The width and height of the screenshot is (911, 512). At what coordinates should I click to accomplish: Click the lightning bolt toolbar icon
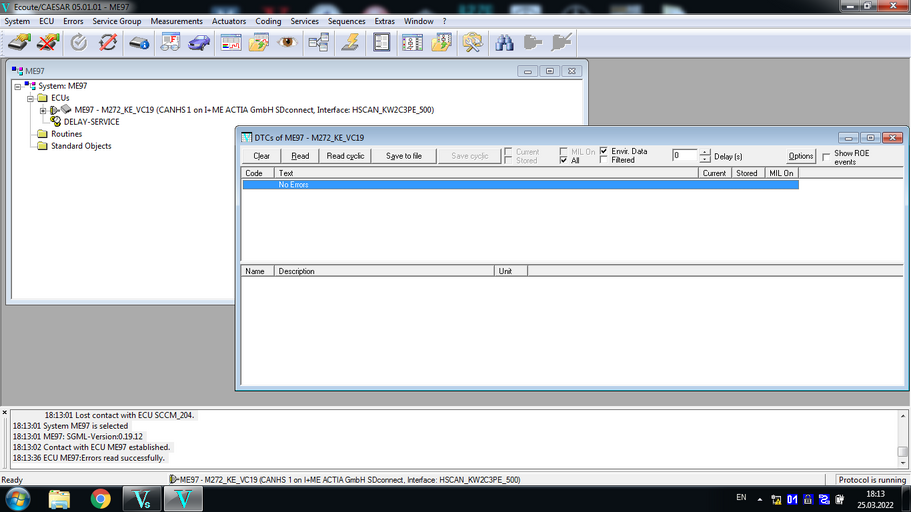pyautogui.click(x=350, y=42)
